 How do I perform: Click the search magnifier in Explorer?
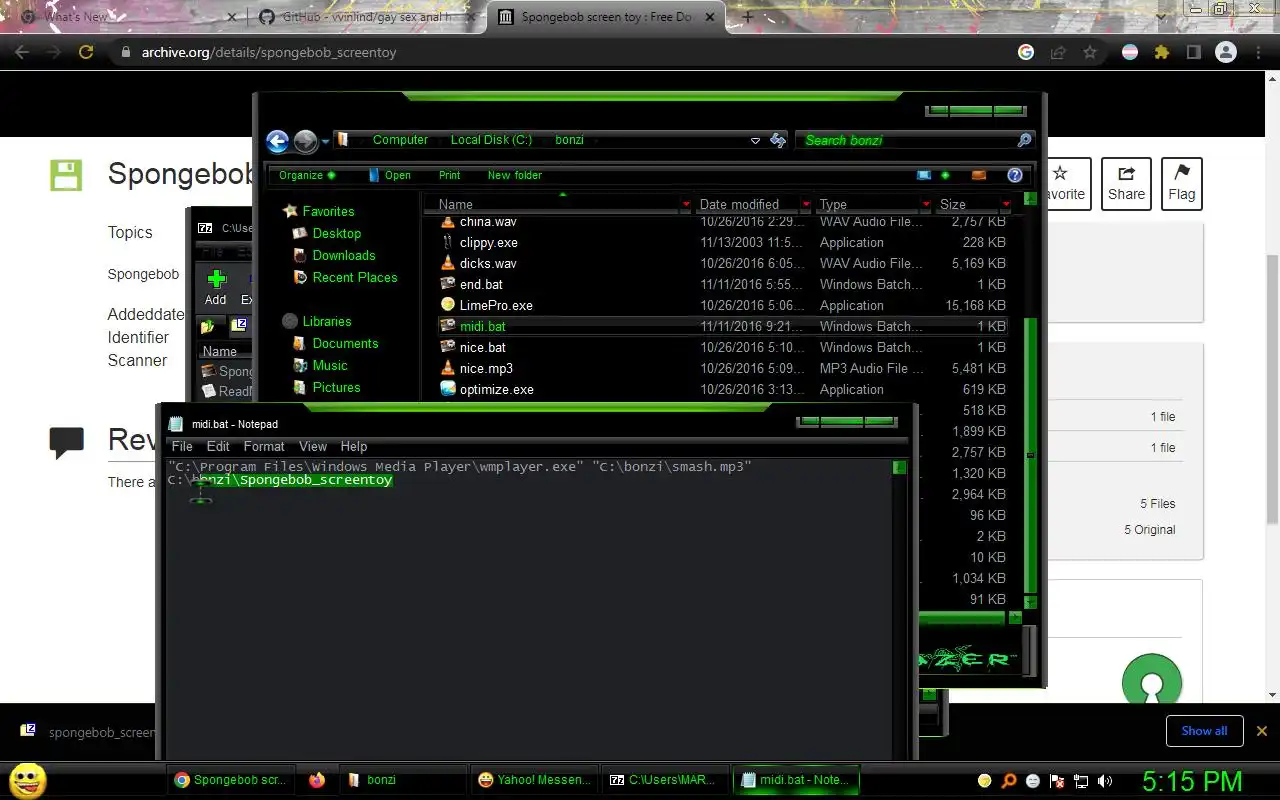(x=1024, y=141)
